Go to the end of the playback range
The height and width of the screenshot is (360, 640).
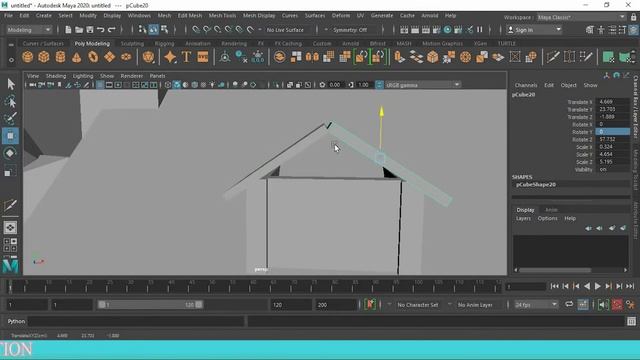point(630,287)
